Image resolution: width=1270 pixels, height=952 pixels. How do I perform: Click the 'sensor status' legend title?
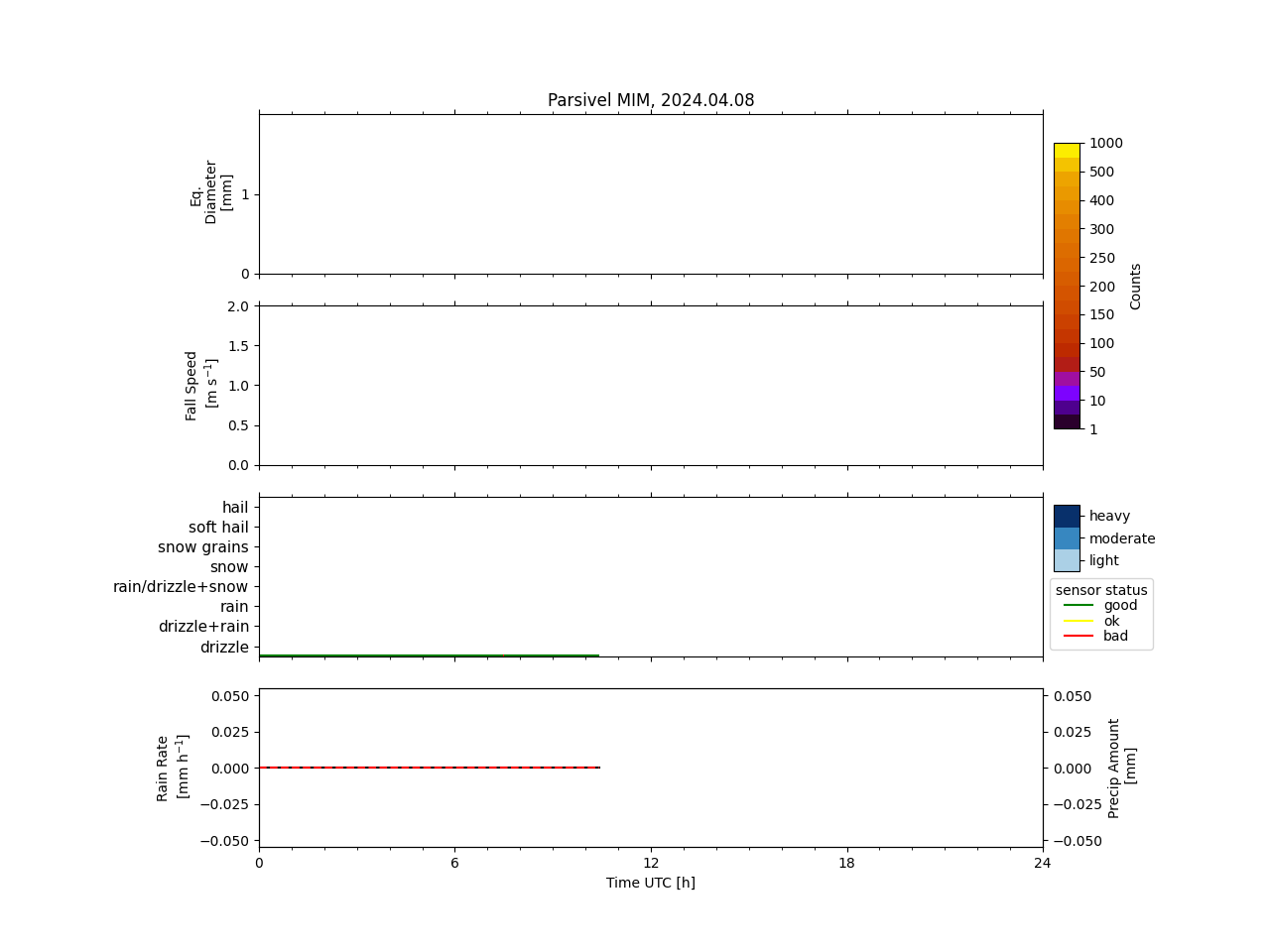coord(1101,590)
